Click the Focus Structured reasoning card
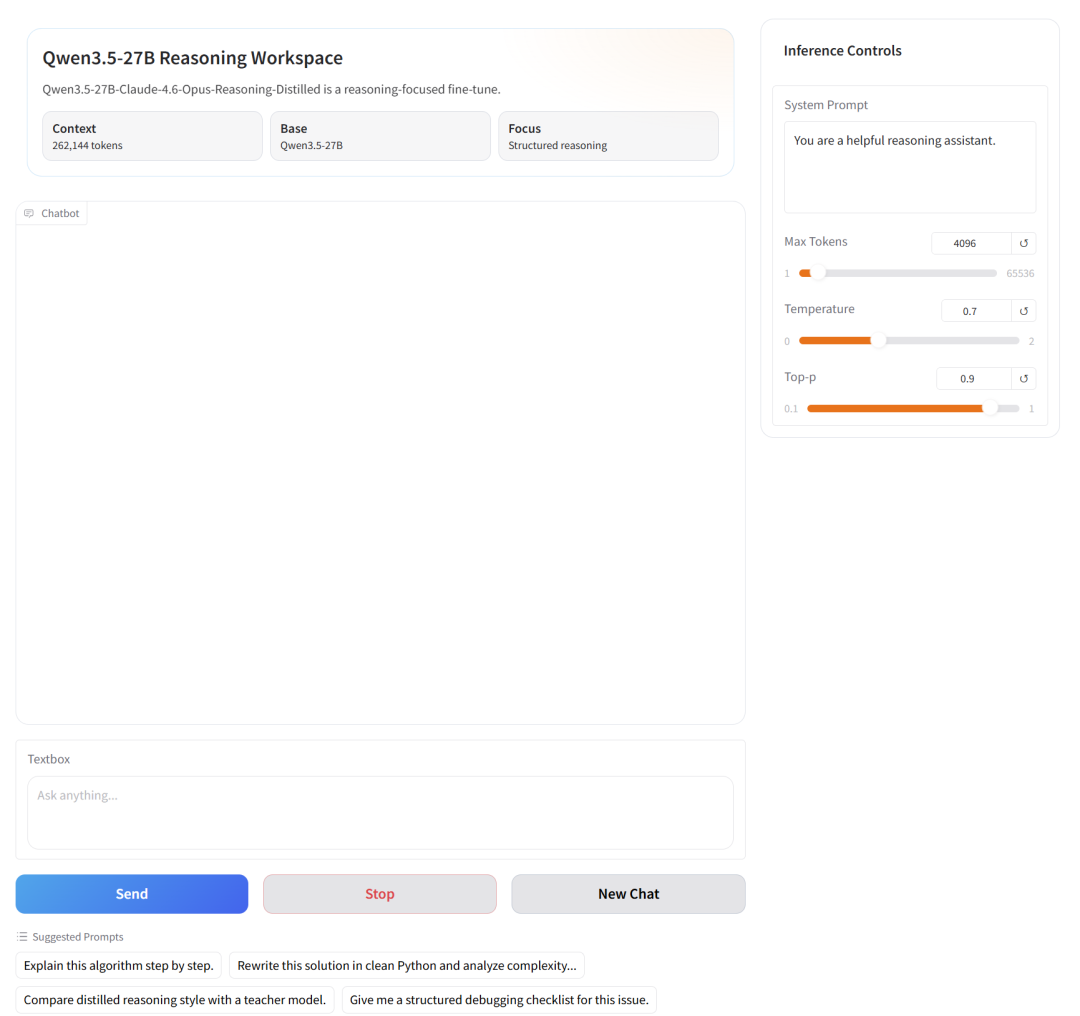The width and height of the screenshot is (1080, 1016). coord(608,136)
